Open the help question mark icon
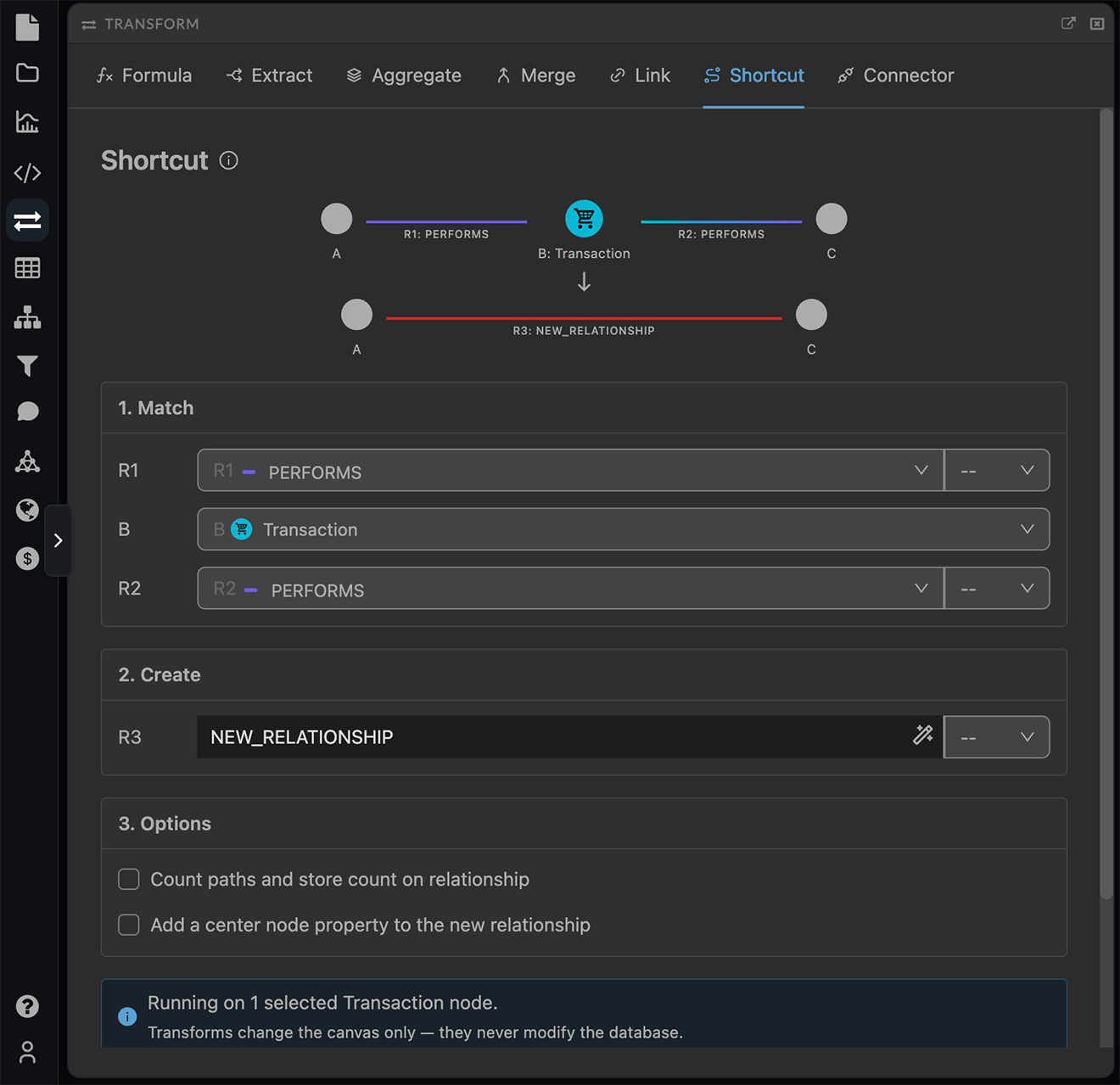Screen dimensions: 1120x1085 (x=27, y=1006)
